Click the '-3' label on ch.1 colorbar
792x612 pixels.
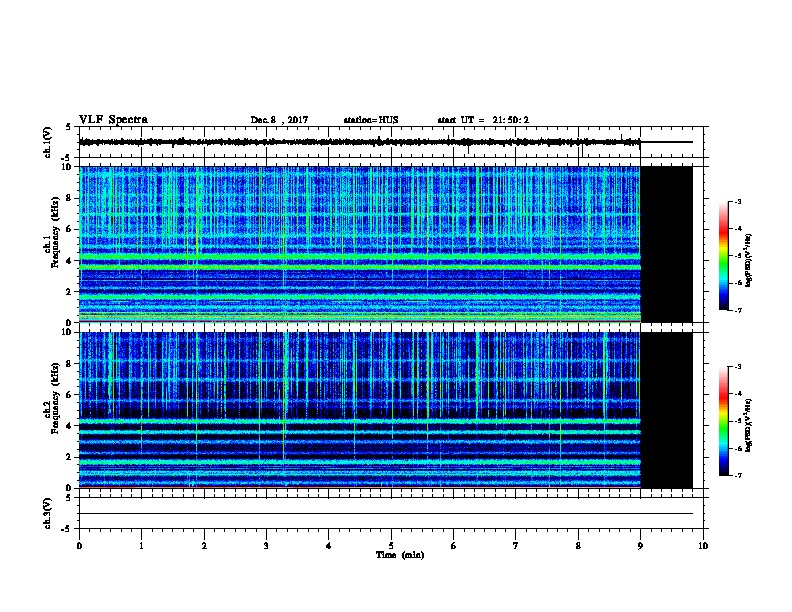point(737,201)
